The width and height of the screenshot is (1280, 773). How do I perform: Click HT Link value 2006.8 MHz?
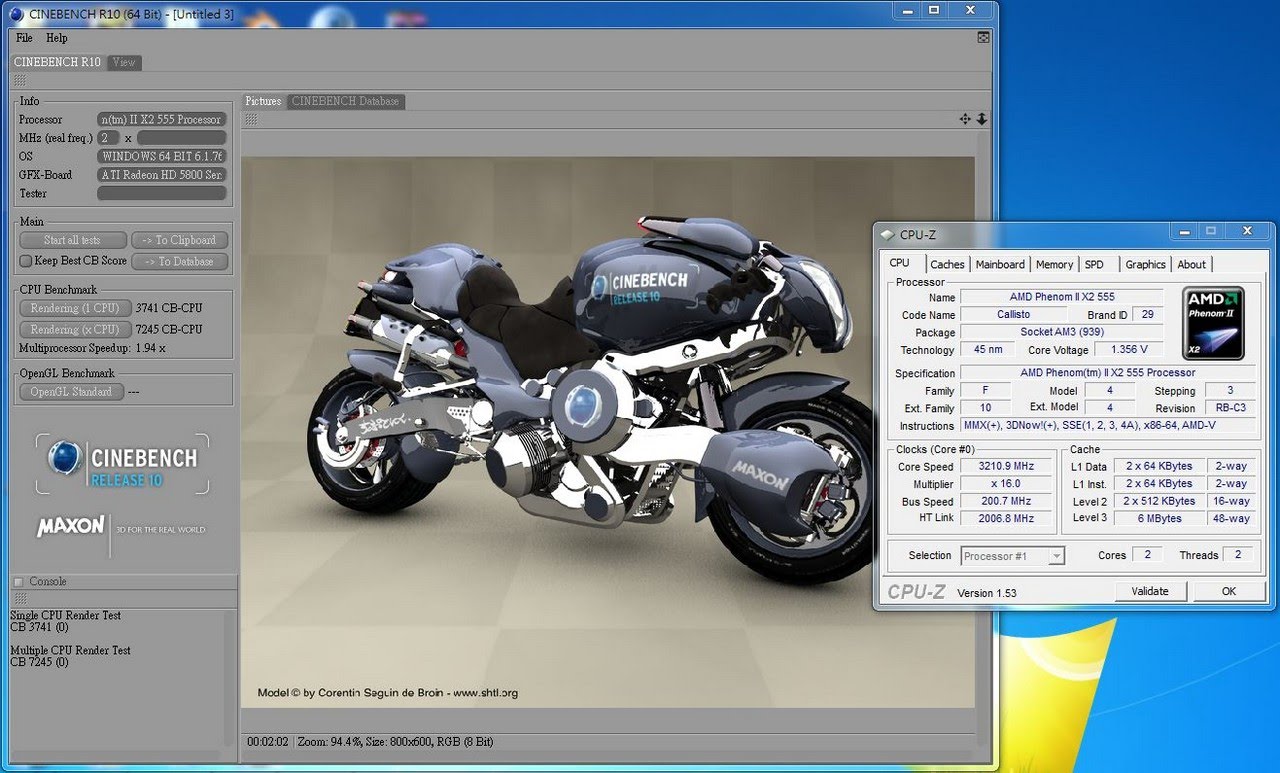coord(1005,519)
